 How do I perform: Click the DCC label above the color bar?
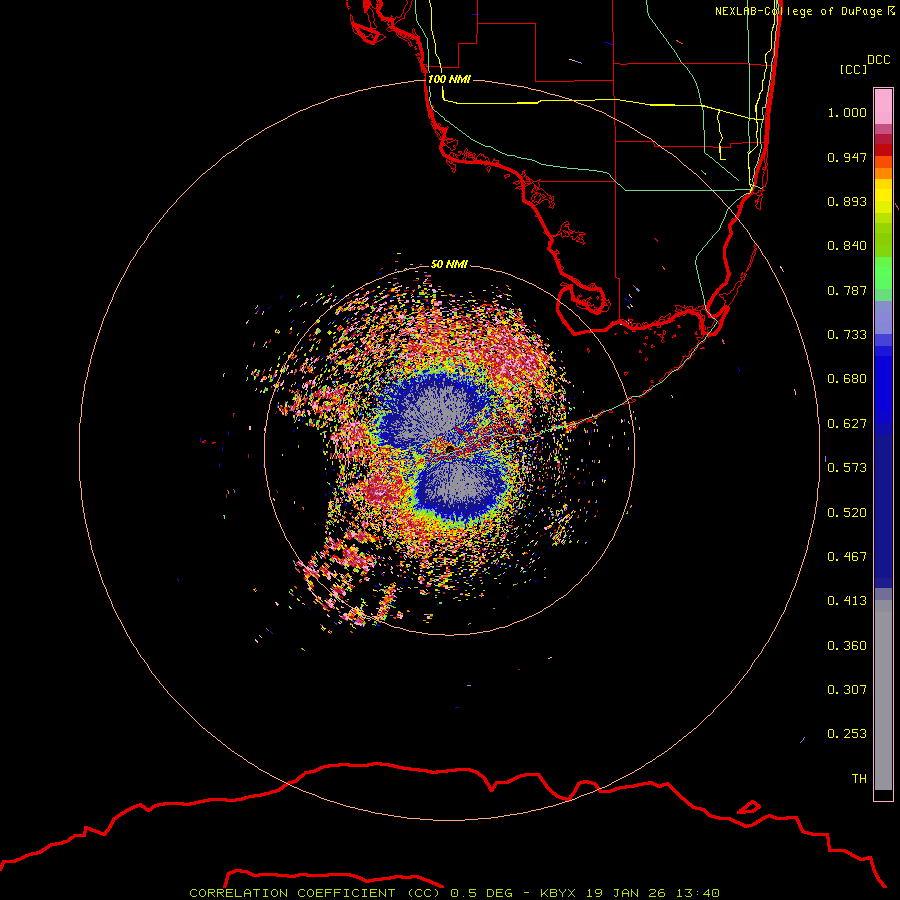coord(878,60)
